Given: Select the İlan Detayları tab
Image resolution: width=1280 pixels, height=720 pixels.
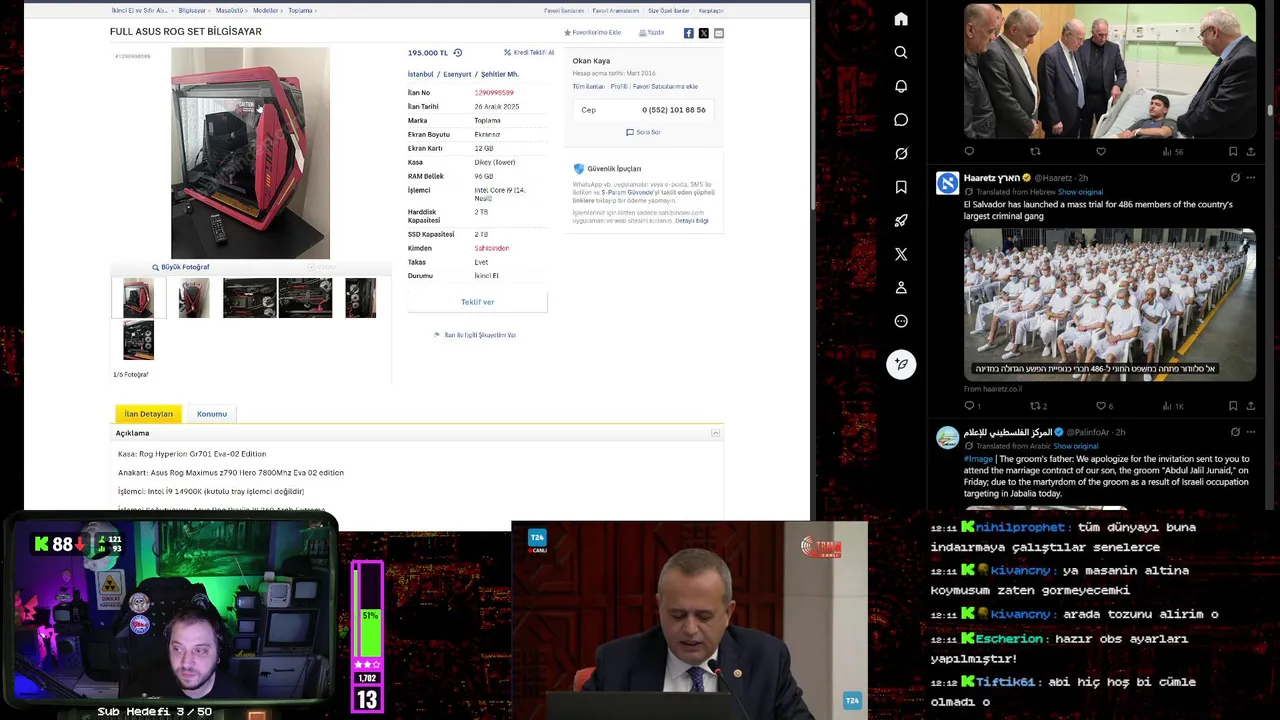Looking at the screenshot, I should click(x=149, y=414).
